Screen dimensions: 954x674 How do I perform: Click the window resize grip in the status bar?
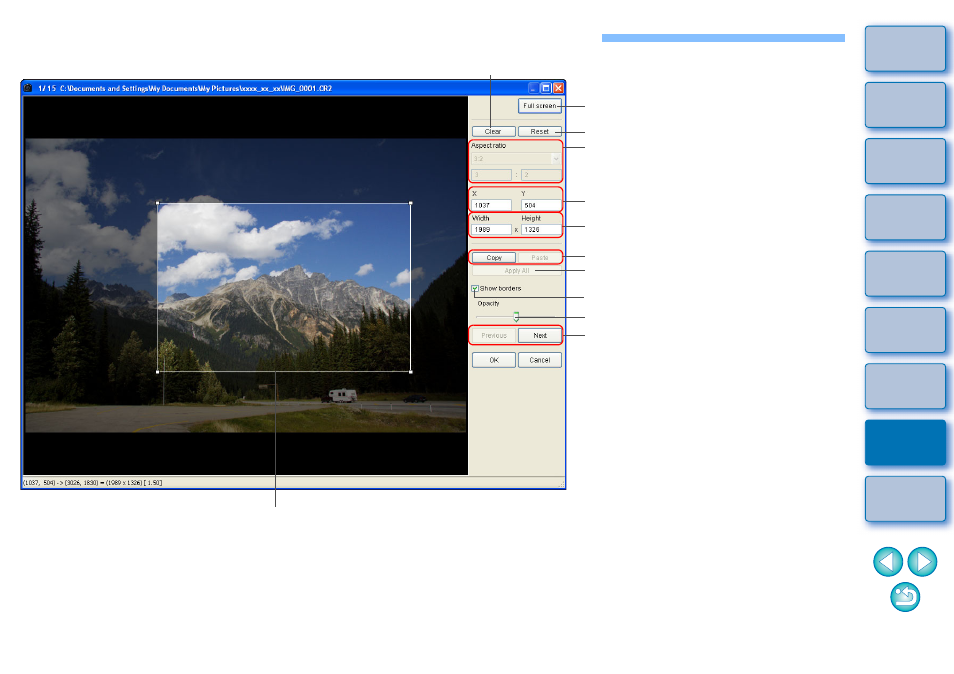[x=562, y=484]
